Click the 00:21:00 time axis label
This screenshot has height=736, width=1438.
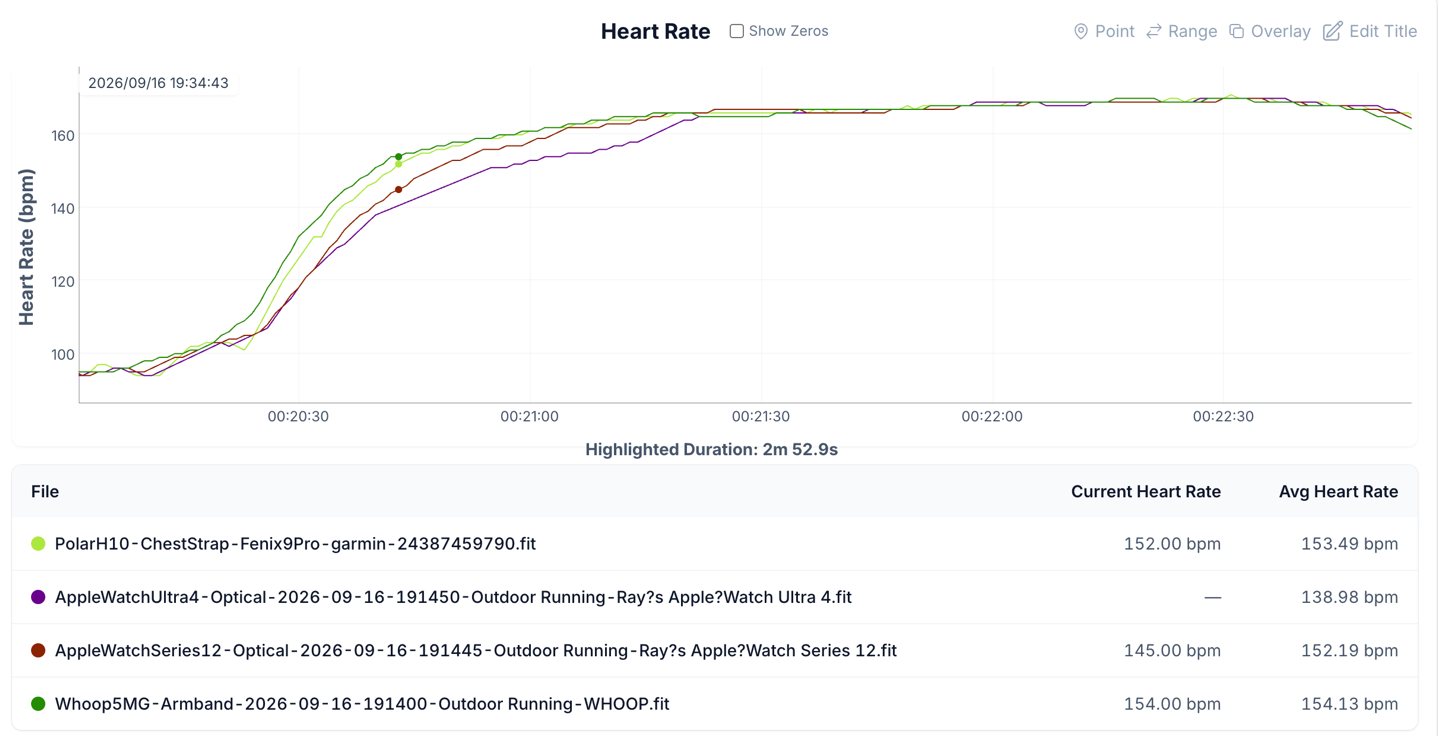pyautogui.click(x=529, y=416)
